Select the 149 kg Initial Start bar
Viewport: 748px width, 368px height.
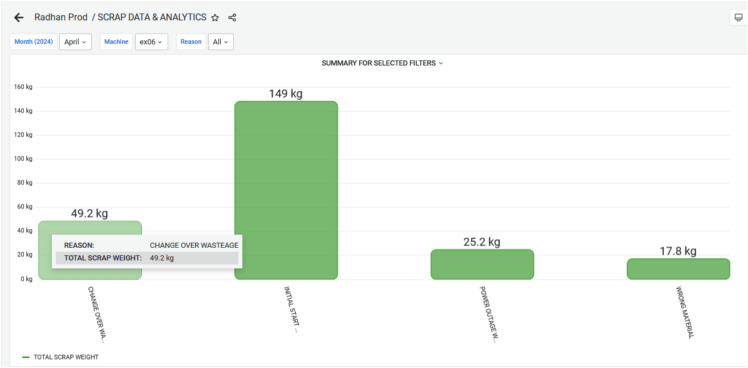(x=286, y=190)
